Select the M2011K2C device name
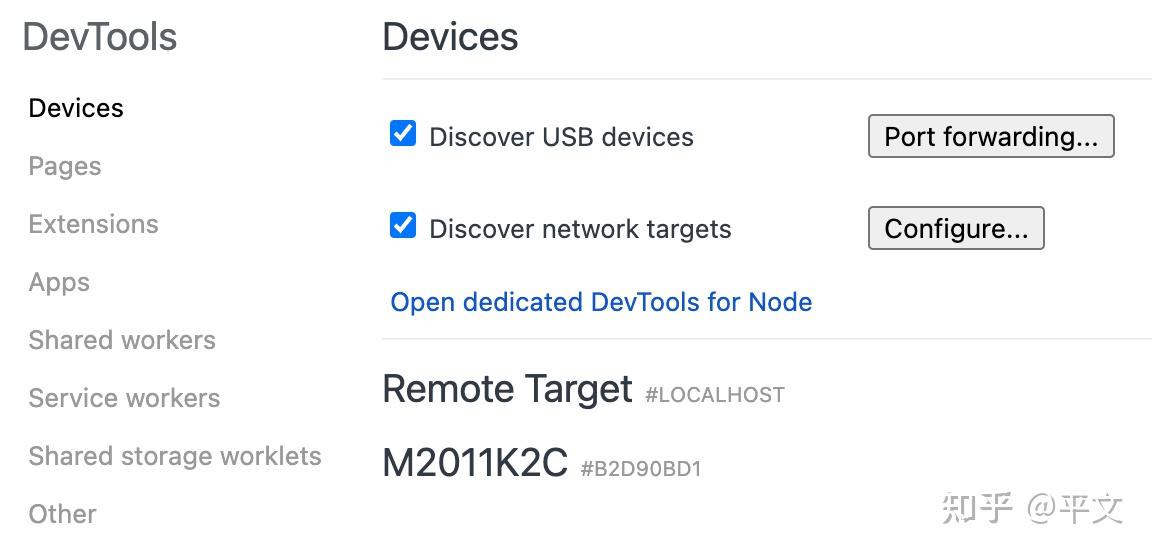Image resolution: width=1152 pixels, height=554 pixels. (475, 463)
